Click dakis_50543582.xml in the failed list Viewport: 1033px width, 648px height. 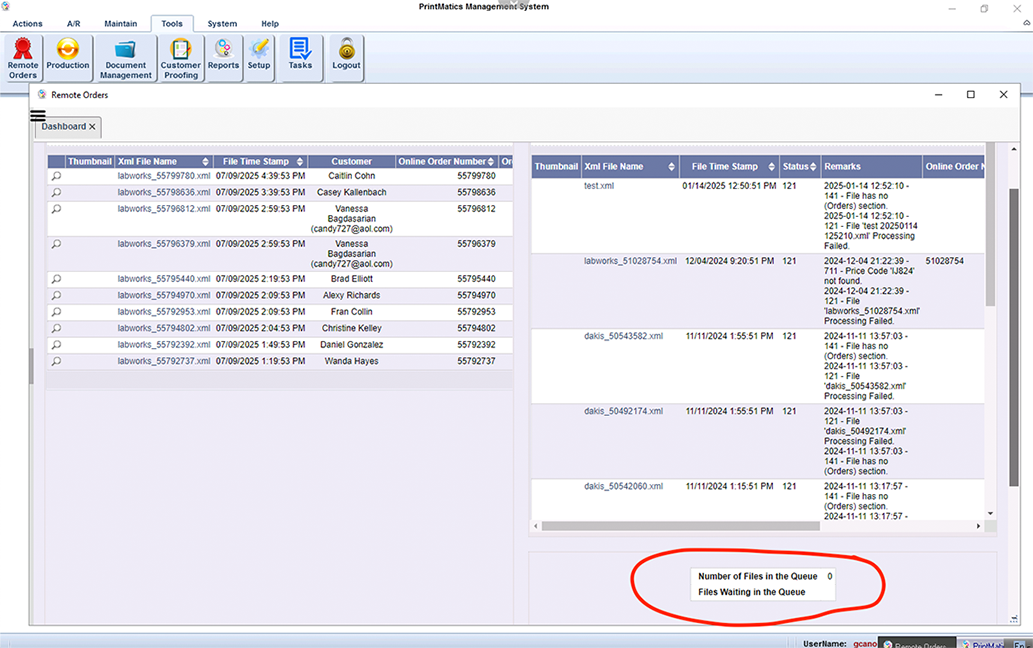tap(623, 336)
